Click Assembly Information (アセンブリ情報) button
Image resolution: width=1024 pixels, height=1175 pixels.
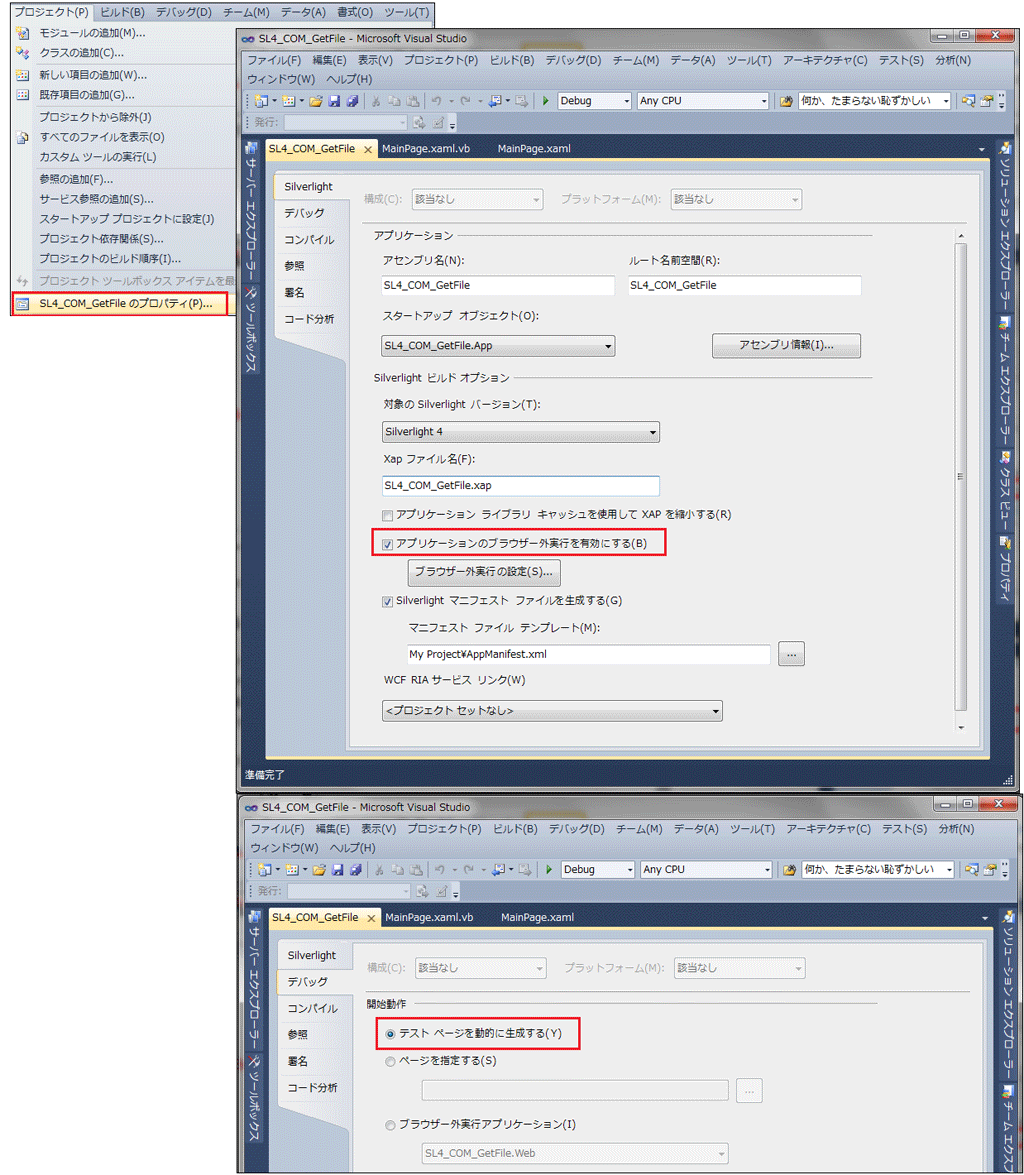786,345
